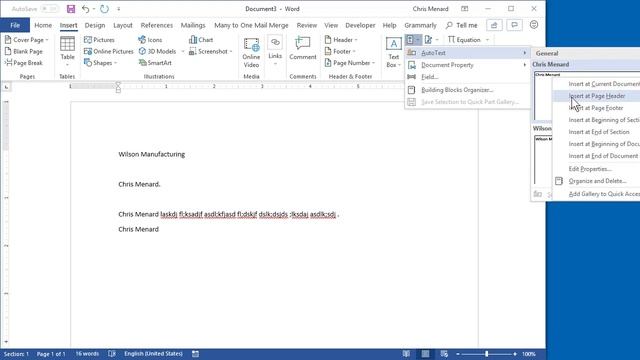Click the 100% zoom level
The width and height of the screenshot is (640, 360).
coord(529,354)
